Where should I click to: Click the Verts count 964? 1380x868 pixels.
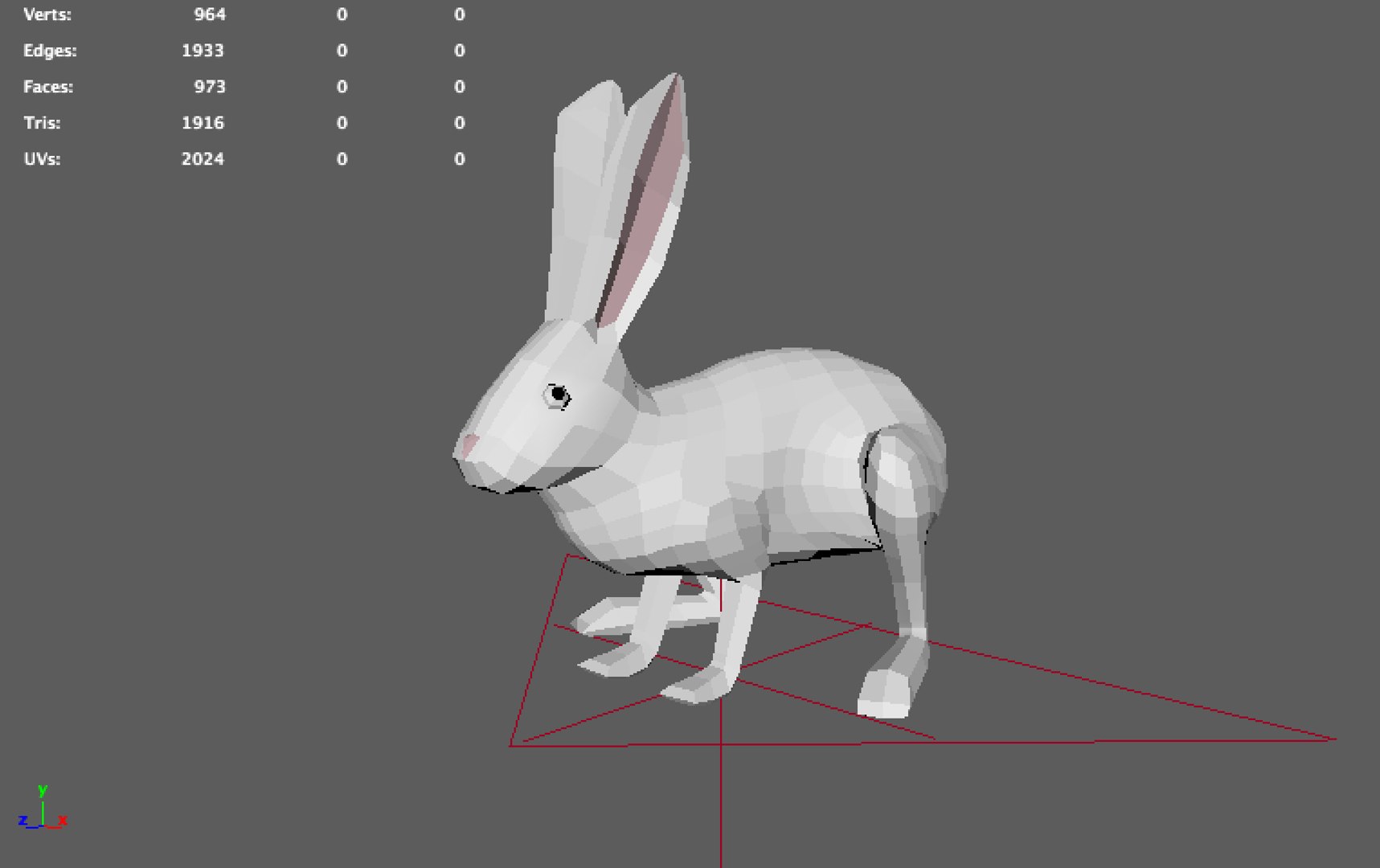coord(210,14)
